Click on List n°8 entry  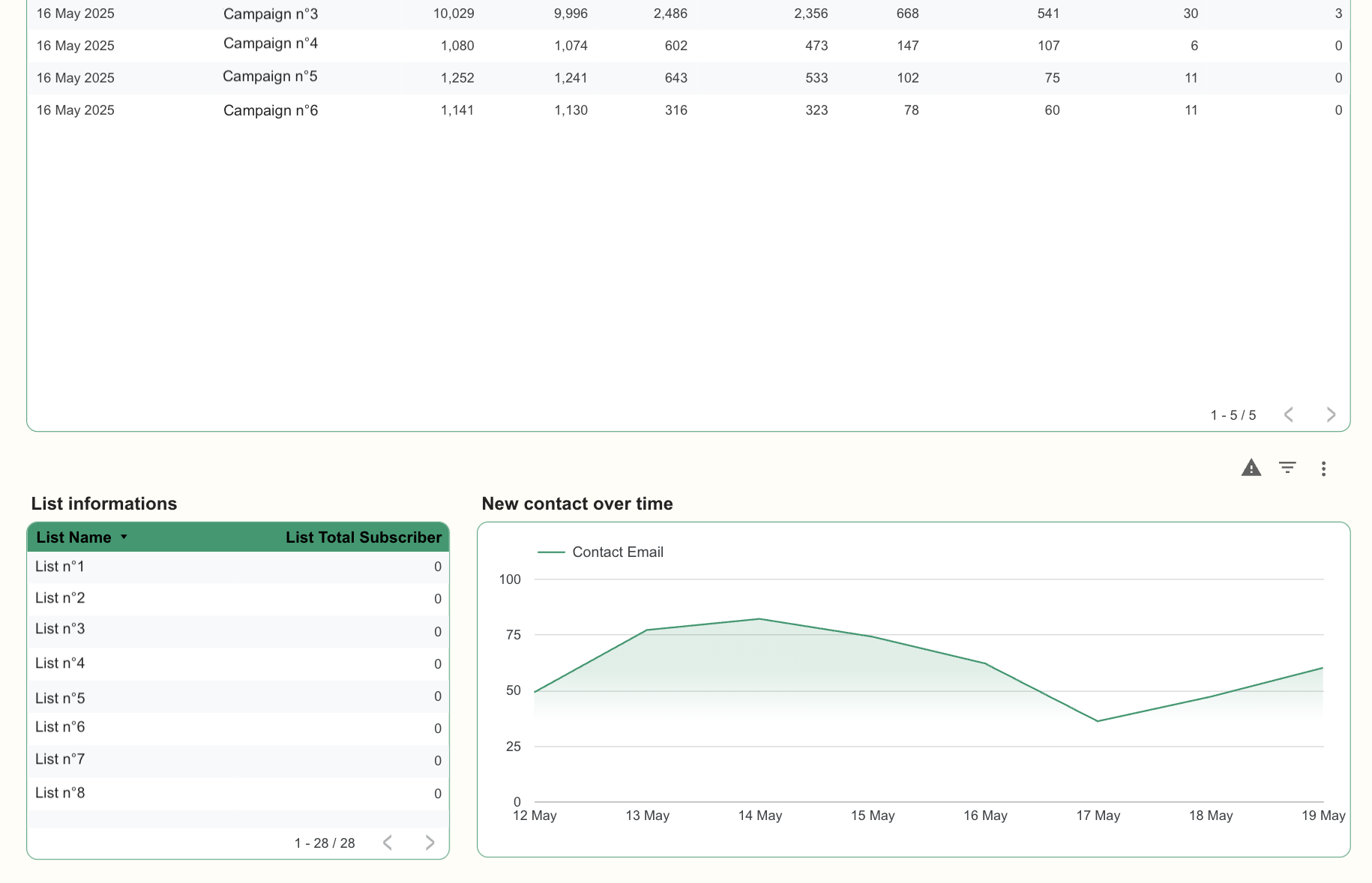(x=60, y=793)
